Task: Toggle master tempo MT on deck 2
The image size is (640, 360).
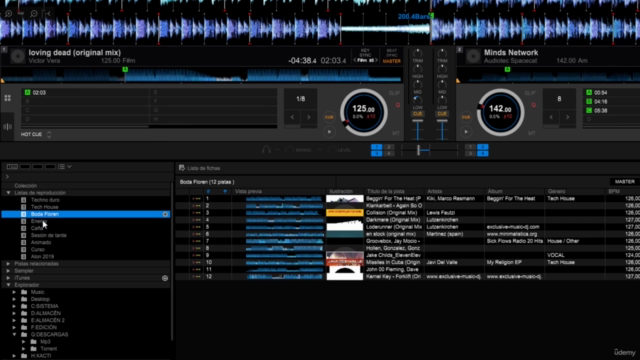Action: pyautogui.click(x=531, y=133)
